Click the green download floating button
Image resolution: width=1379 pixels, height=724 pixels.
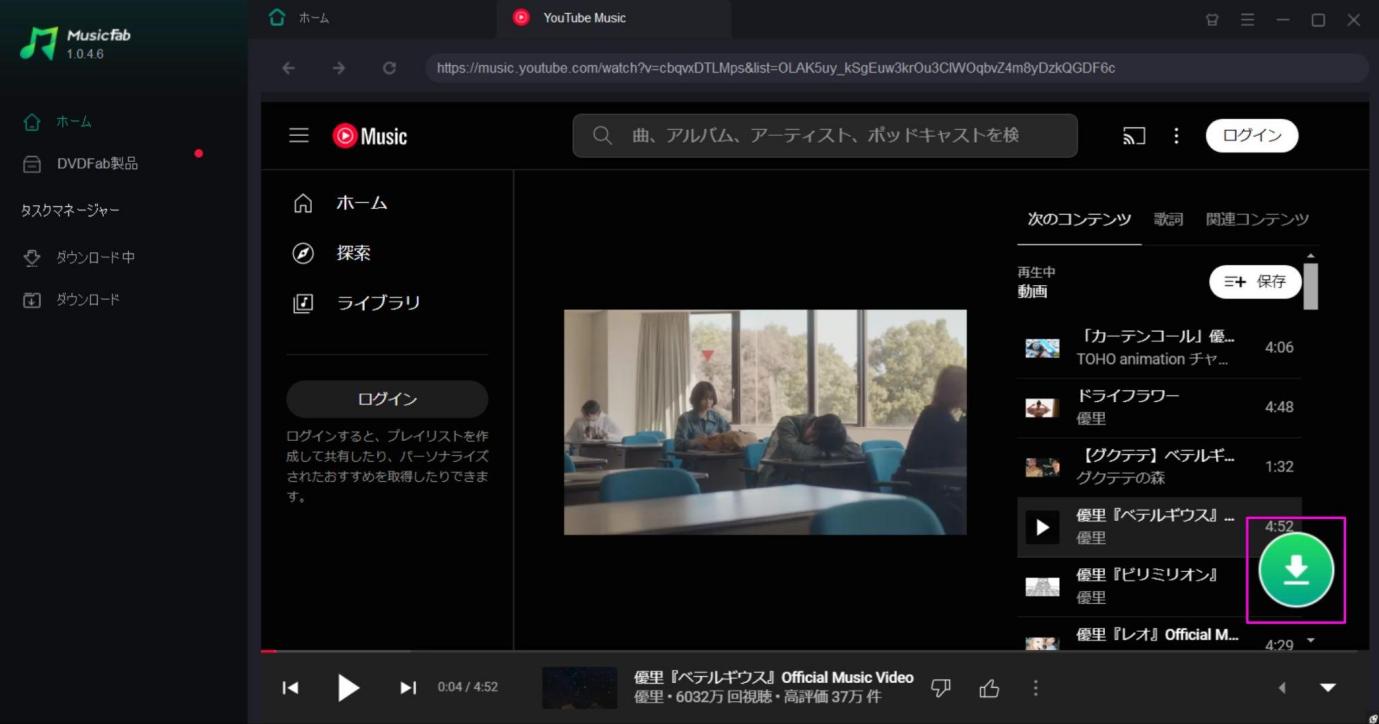(x=1296, y=570)
